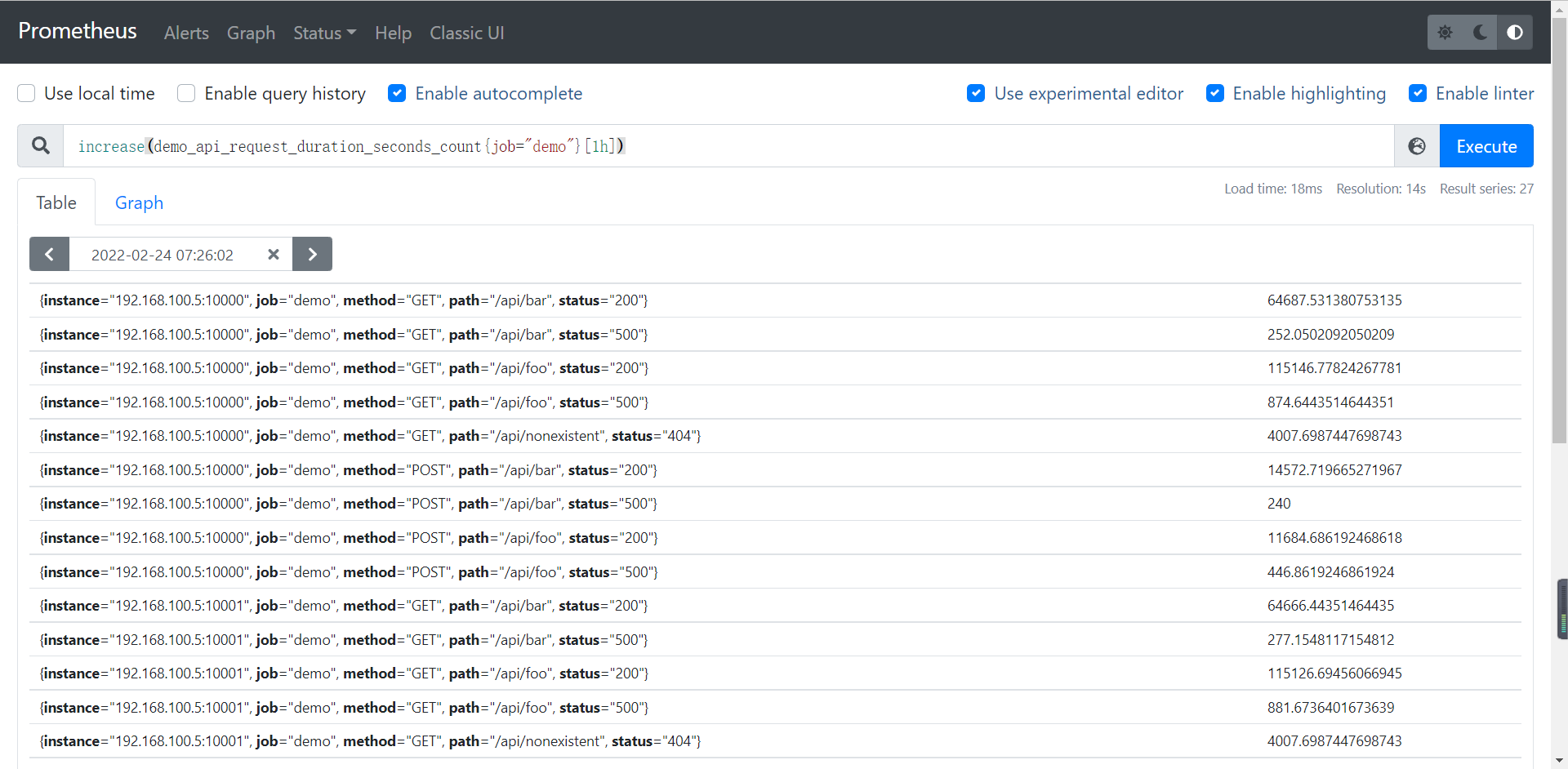
Task: Click value 881.6736401673639
Action: [1330, 708]
